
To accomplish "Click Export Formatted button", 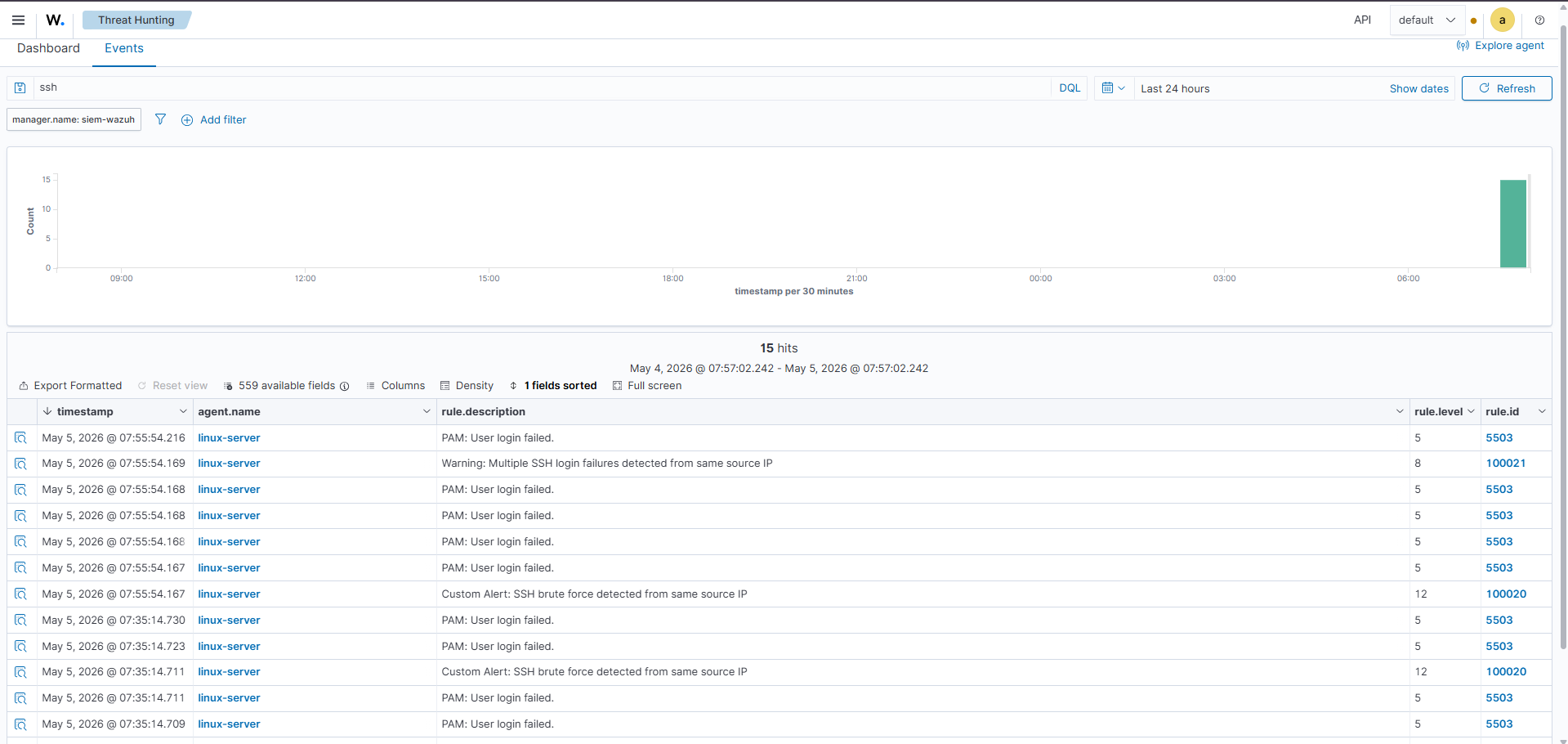I will point(70,386).
